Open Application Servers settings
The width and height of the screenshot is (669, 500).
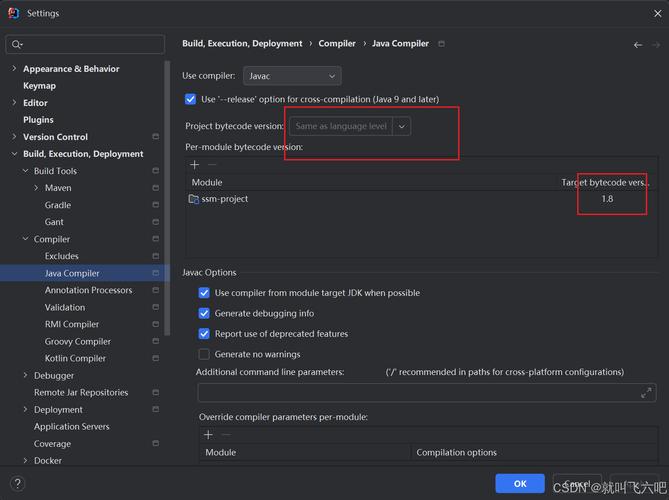(x=72, y=427)
